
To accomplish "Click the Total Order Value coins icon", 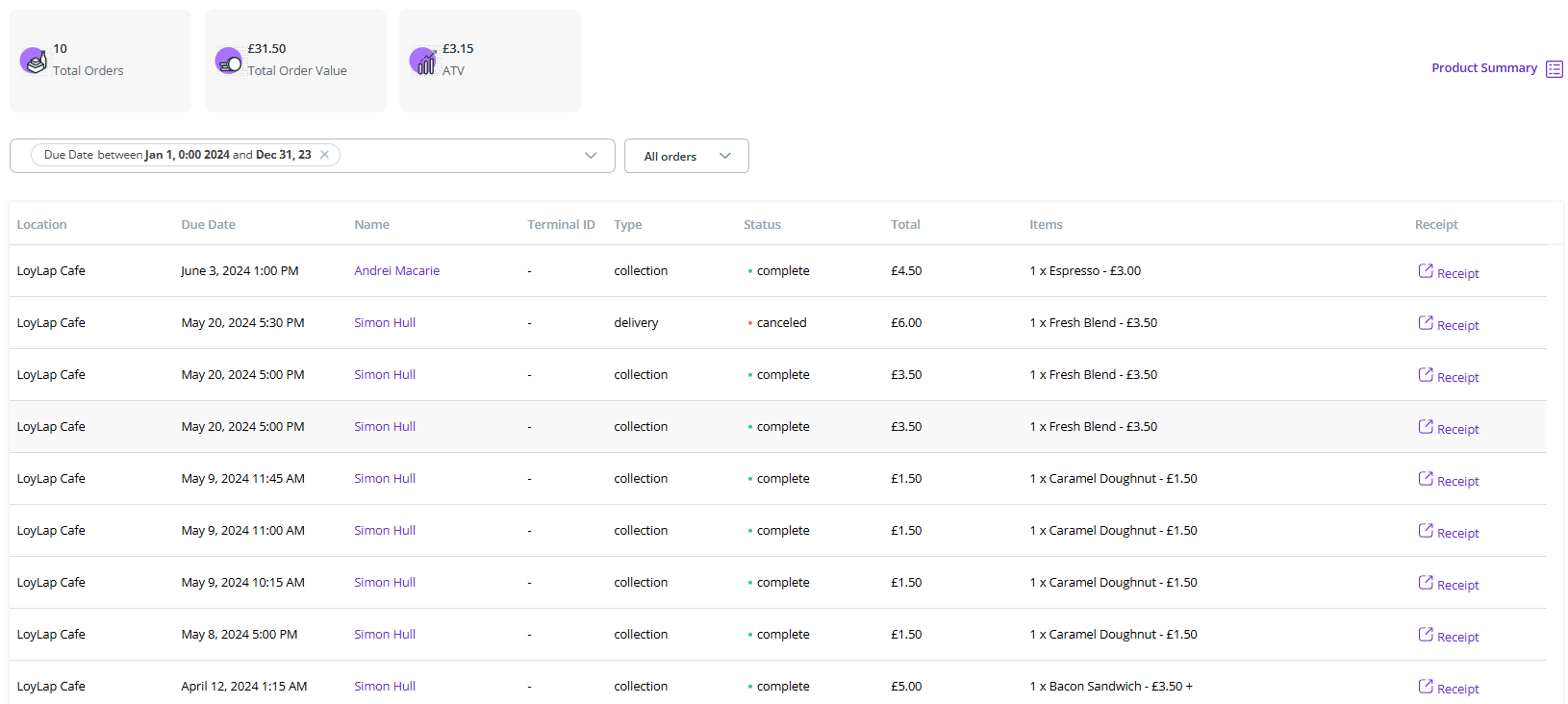I will pyautogui.click(x=229, y=62).
